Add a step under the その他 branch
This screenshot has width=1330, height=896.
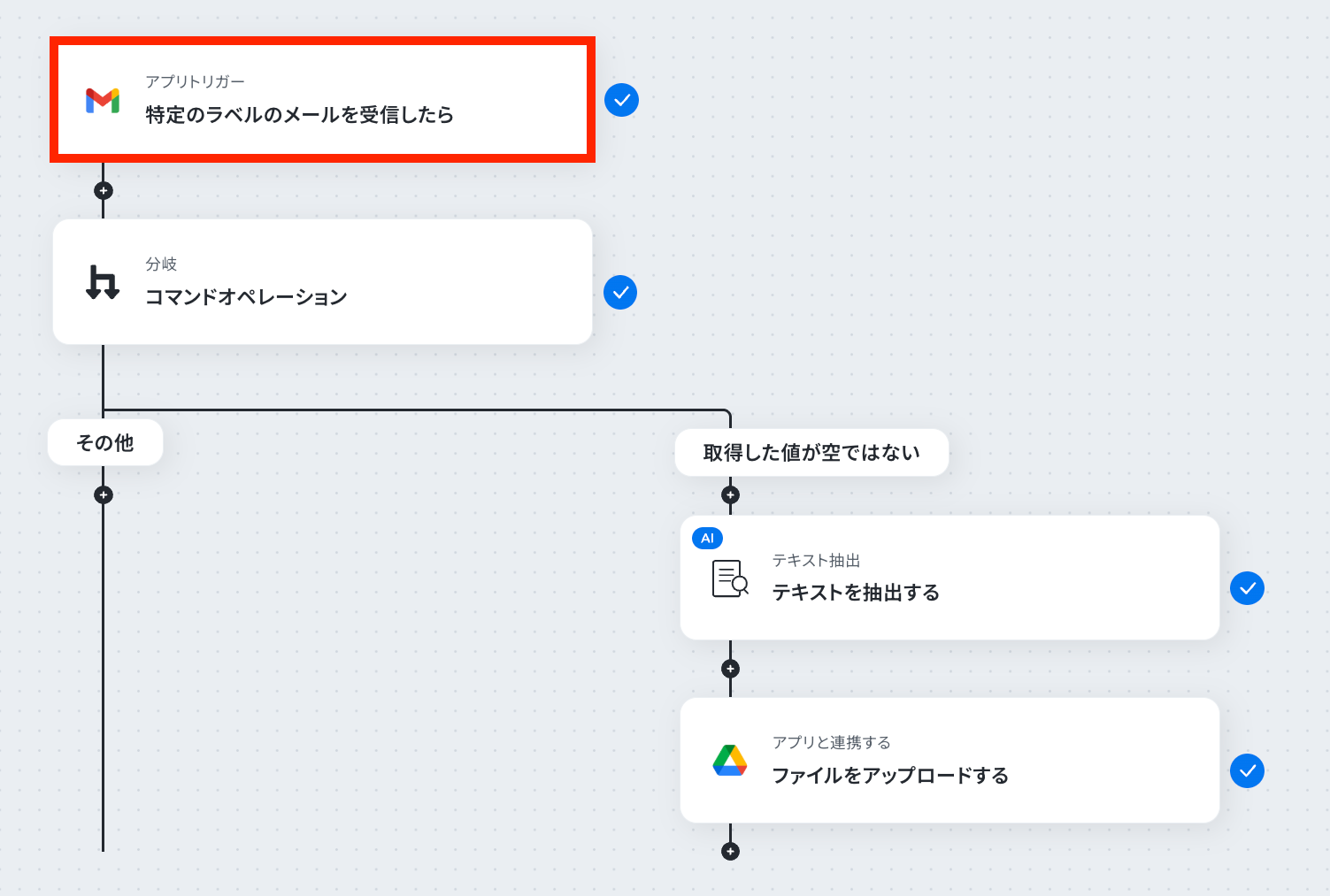click(104, 494)
